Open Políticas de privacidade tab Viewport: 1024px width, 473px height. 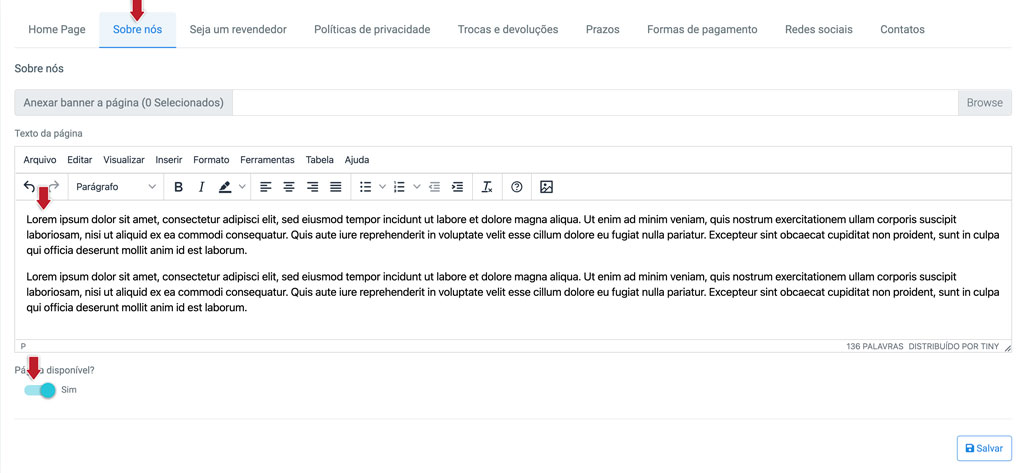click(372, 29)
